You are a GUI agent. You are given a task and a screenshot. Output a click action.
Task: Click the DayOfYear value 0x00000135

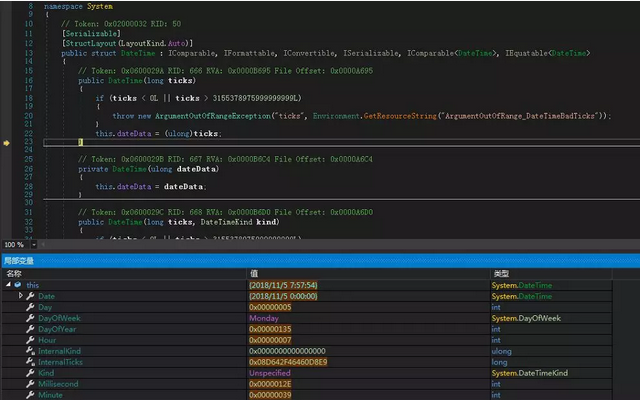tap(270, 329)
